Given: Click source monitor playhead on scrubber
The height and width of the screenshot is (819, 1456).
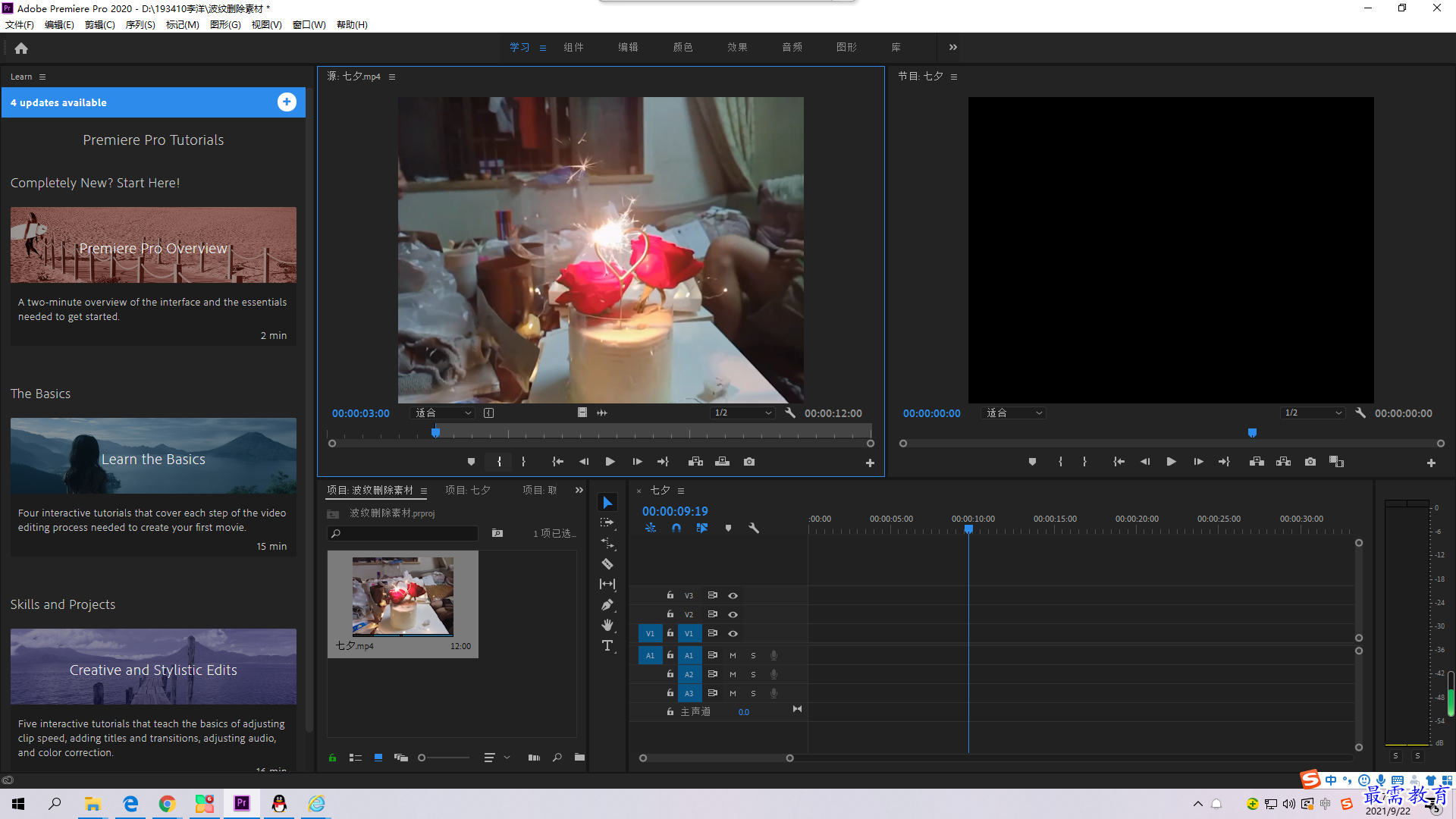Looking at the screenshot, I should point(435,432).
